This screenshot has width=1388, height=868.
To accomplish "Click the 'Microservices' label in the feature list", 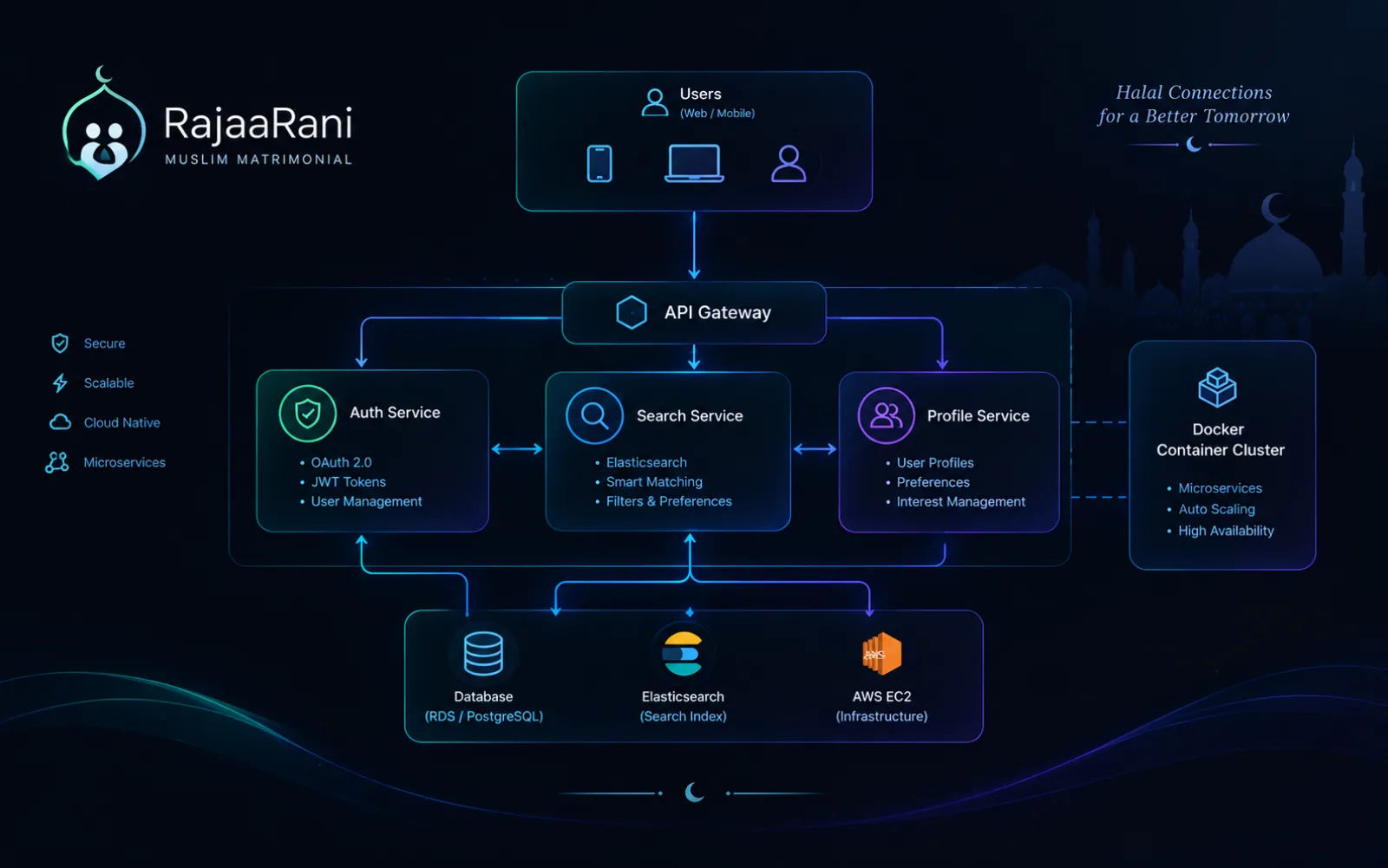I will click(x=124, y=462).
